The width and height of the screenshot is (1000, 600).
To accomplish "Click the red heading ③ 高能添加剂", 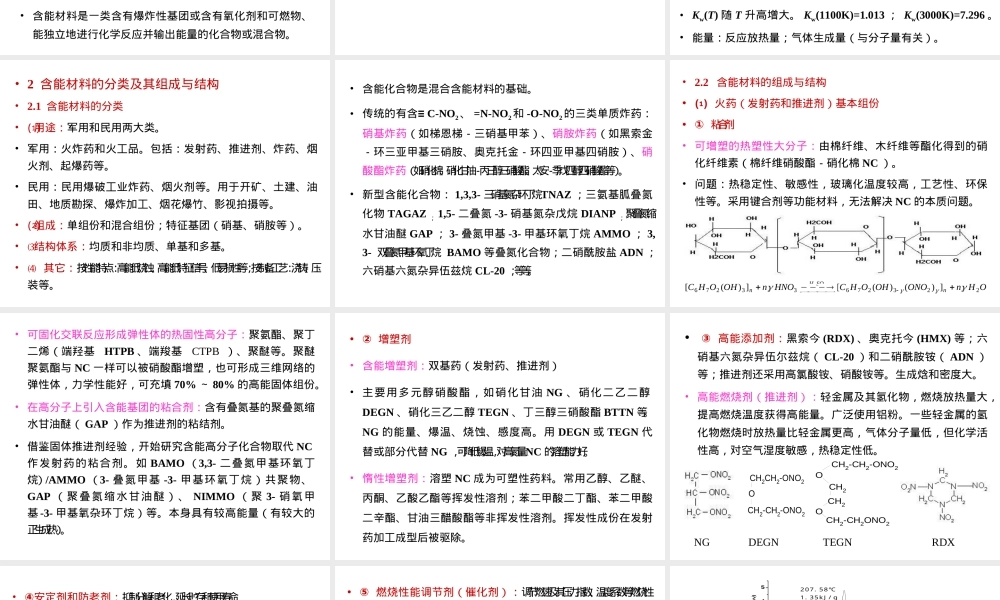I will (738, 339).
